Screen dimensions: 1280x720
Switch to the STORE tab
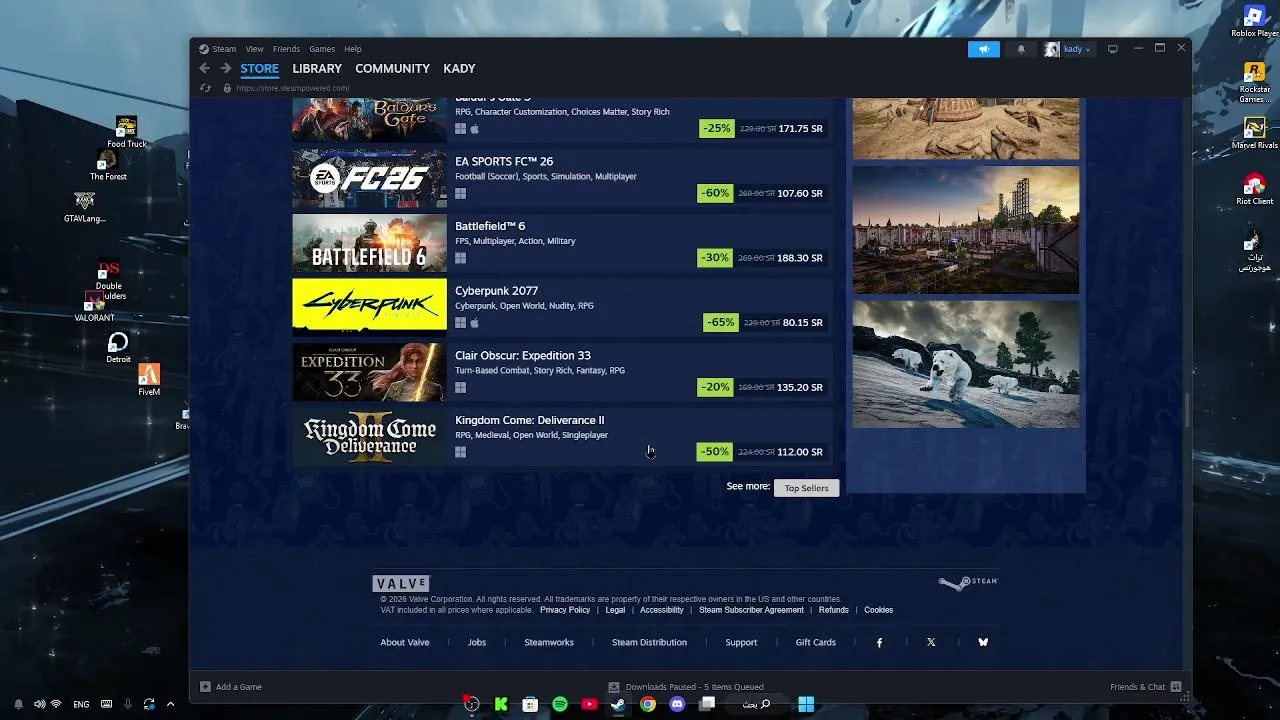click(x=259, y=68)
